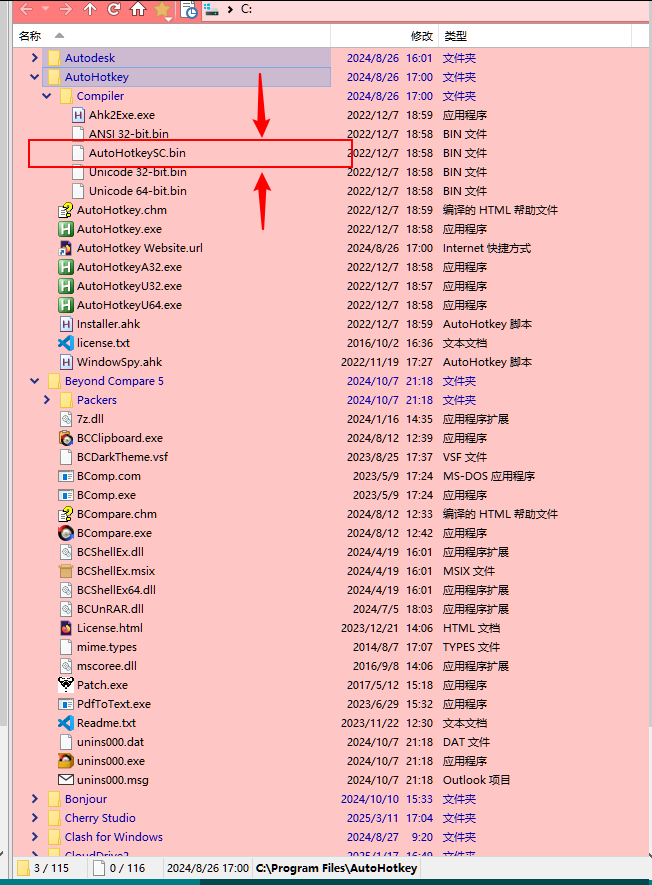The height and width of the screenshot is (885, 652).
Task: Select the AutoHotkey folder name
Action: (x=97, y=77)
